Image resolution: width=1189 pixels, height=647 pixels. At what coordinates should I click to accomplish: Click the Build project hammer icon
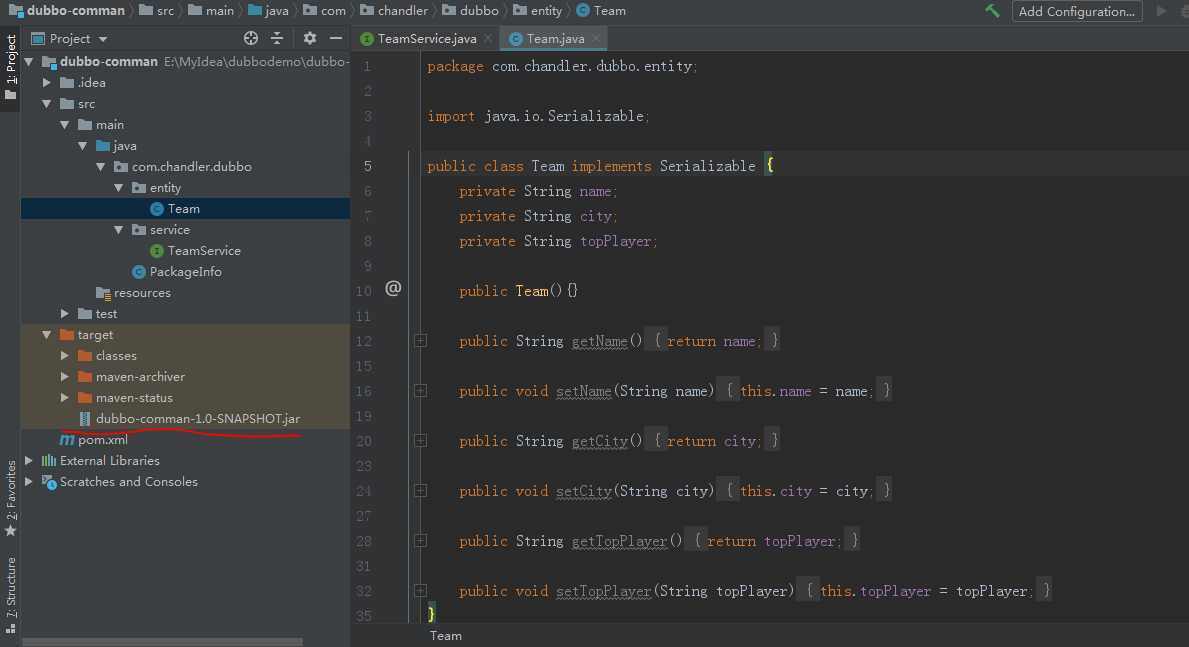coord(992,11)
